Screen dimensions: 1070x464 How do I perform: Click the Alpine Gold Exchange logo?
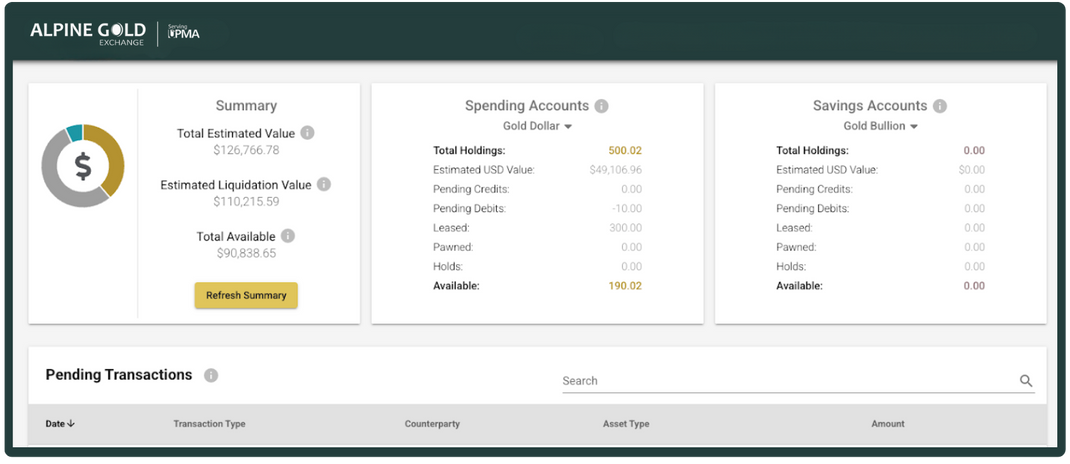click(x=88, y=33)
